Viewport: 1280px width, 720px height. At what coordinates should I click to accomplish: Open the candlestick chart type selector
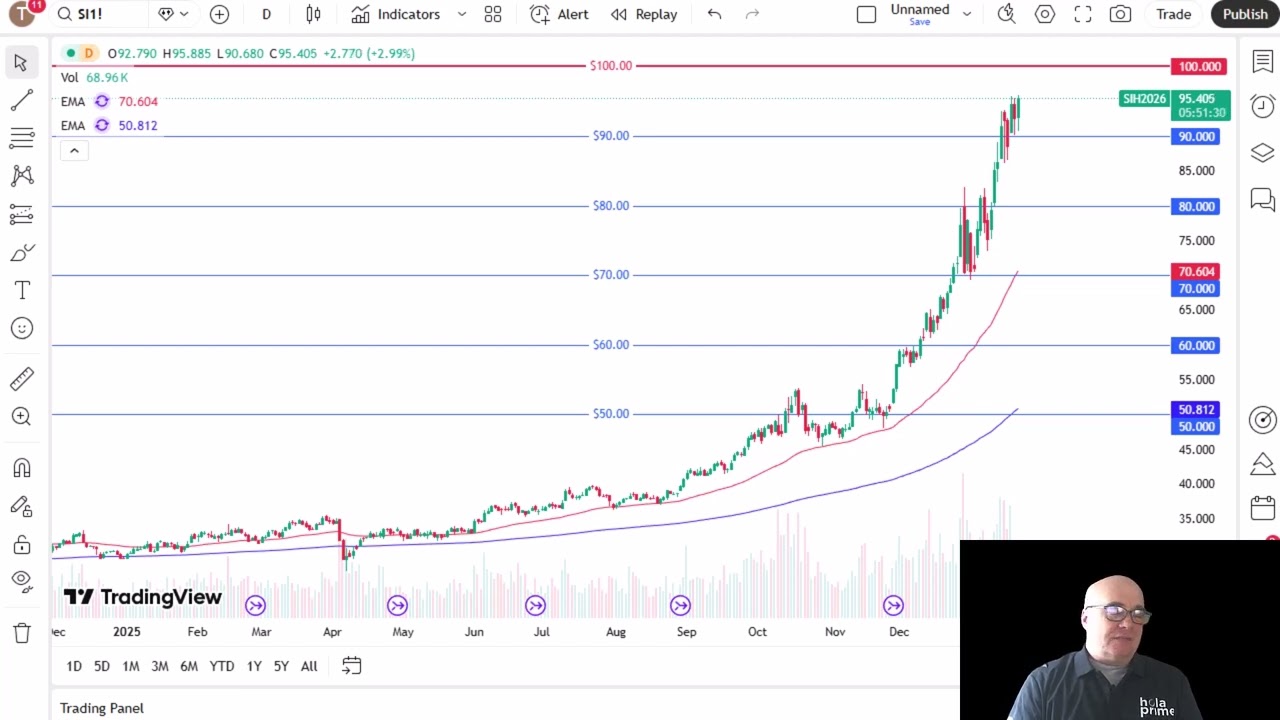[x=313, y=14]
